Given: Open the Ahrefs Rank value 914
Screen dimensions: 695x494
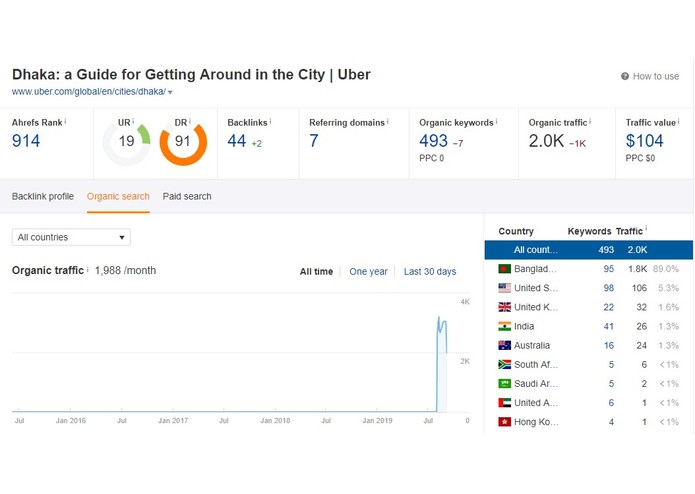Looking at the screenshot, I should click(x=26, y=141).
